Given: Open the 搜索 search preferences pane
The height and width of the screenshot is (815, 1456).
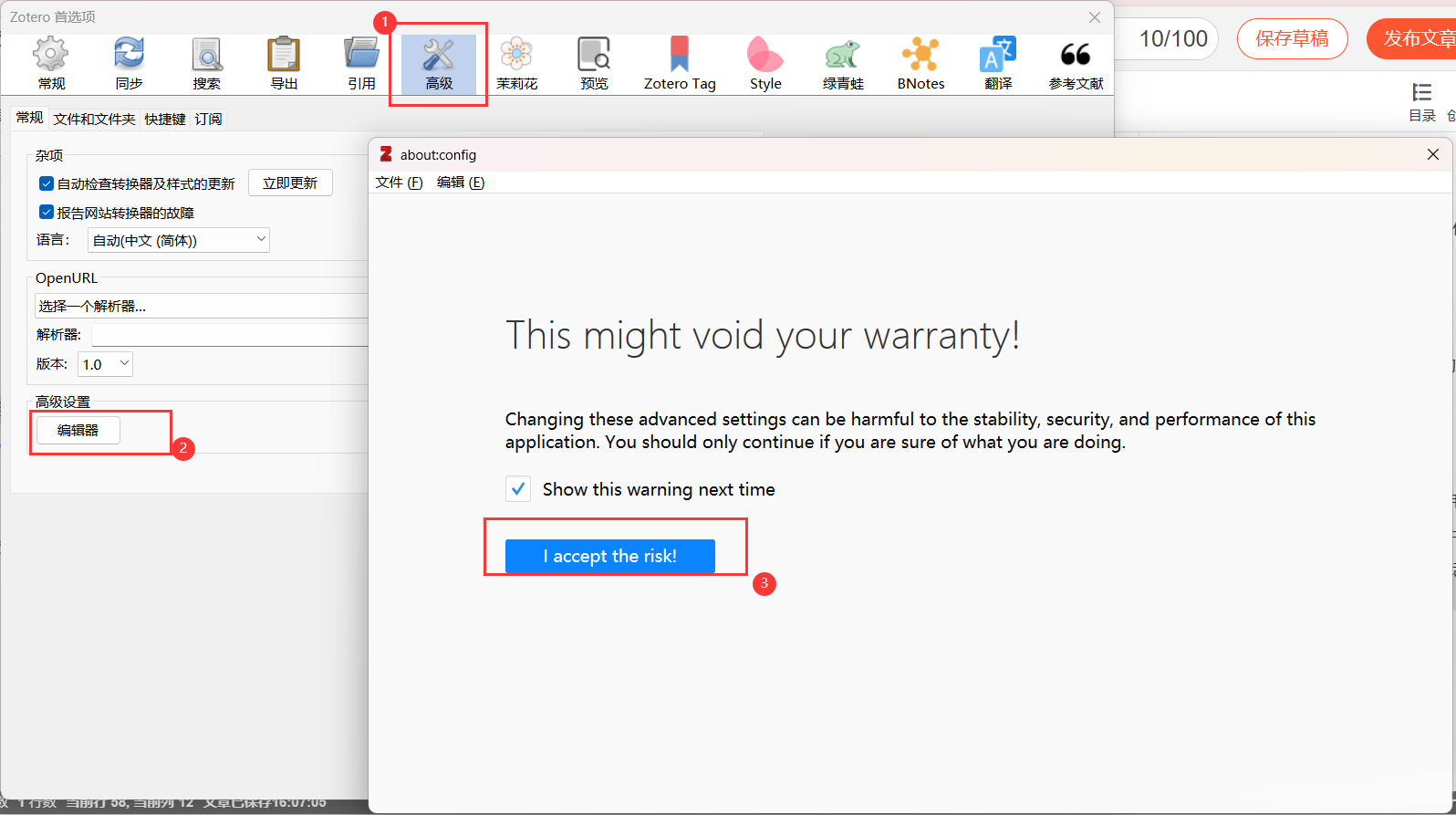Looking at the screenshot, I should click(x=207, y=64).
